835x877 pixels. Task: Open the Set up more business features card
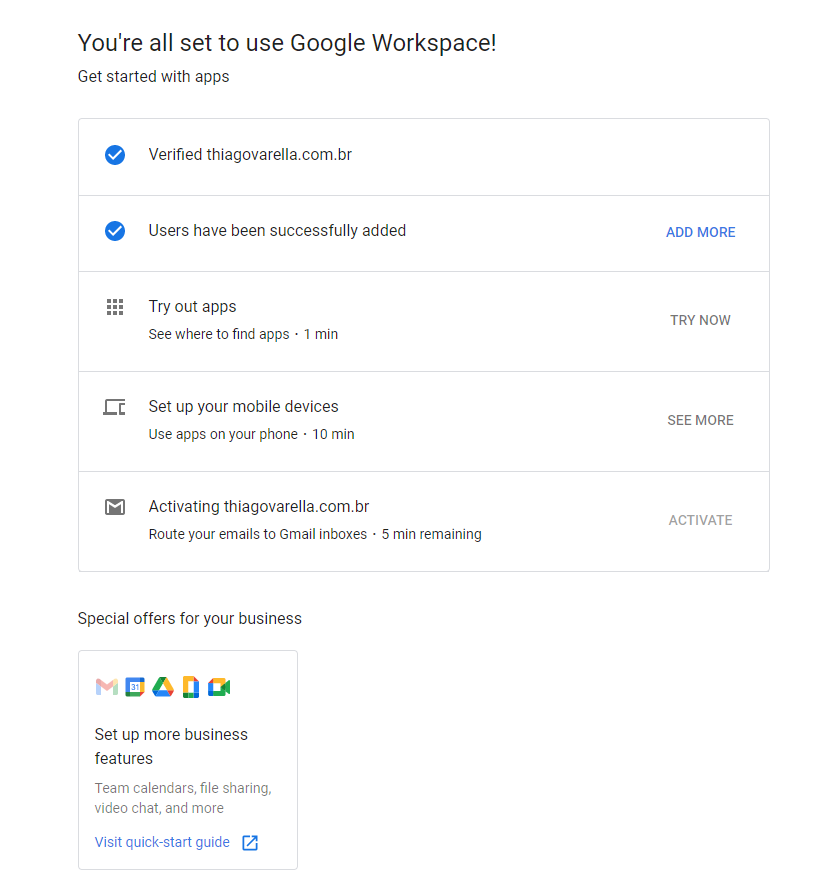171,746
